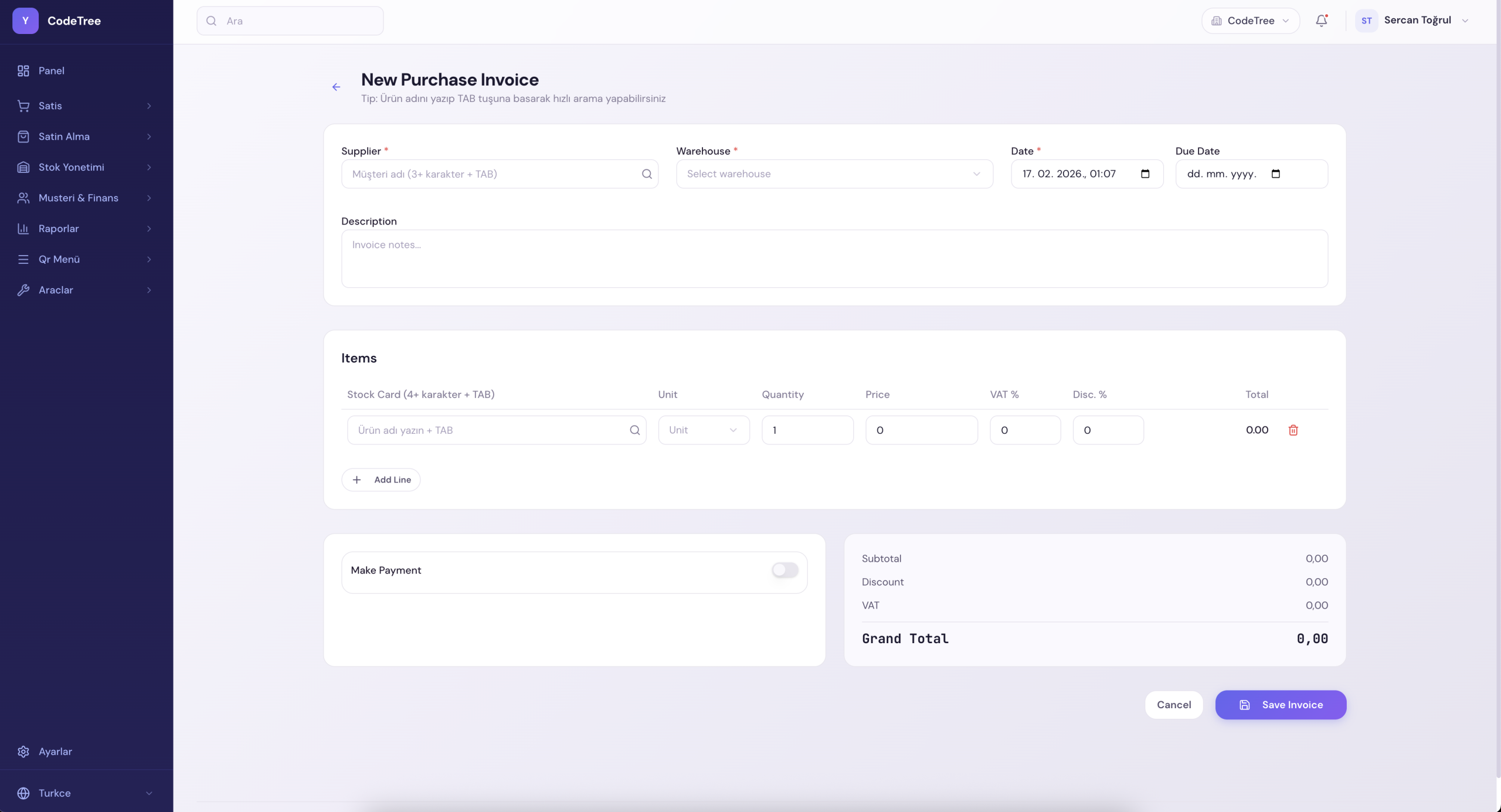Screen dimensions: 1501x812
Task: Click the purple Y CodeTree logo
Action: pyautogui.click(x=25, y=21)
